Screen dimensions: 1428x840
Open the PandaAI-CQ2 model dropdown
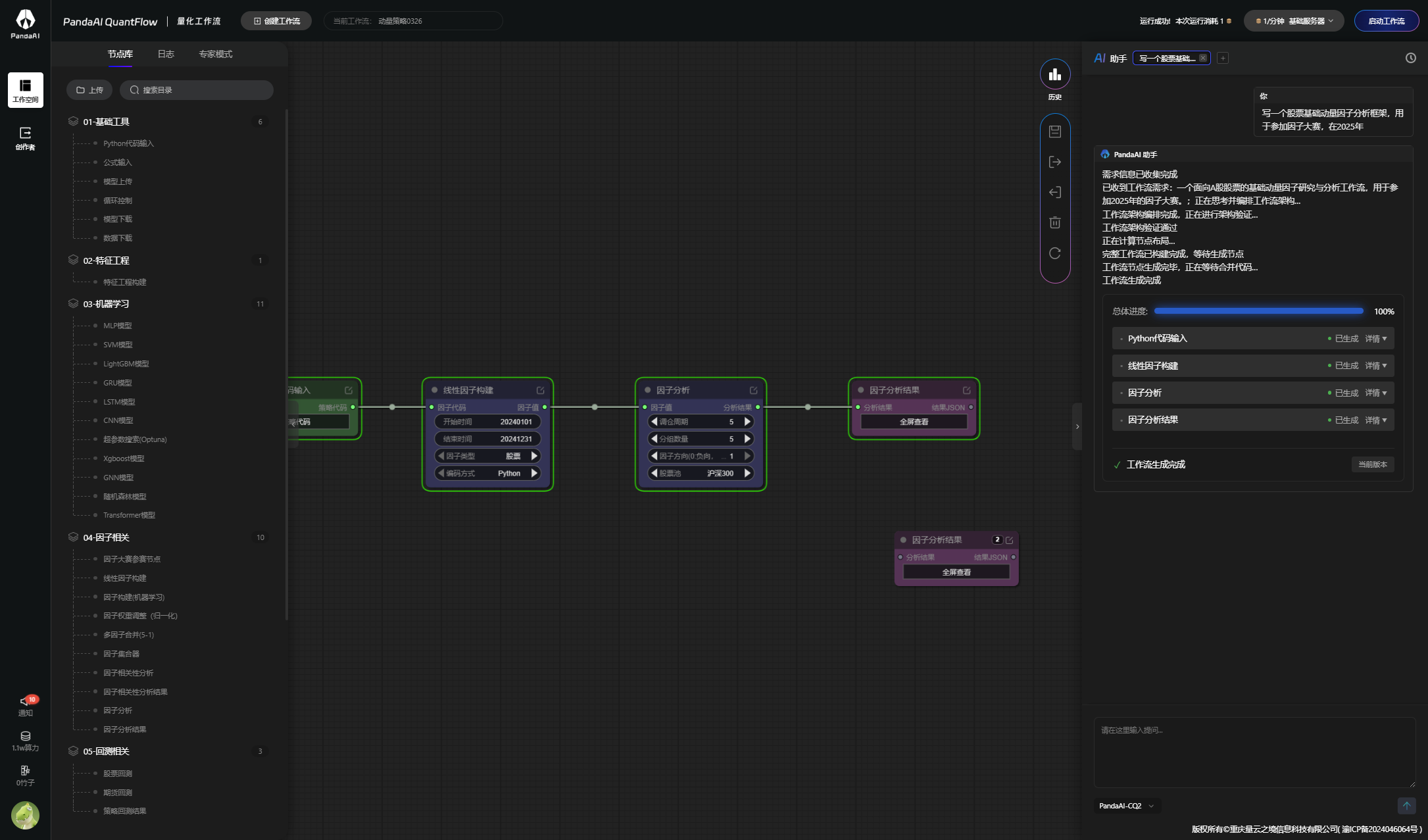(x=1126, y=806)
